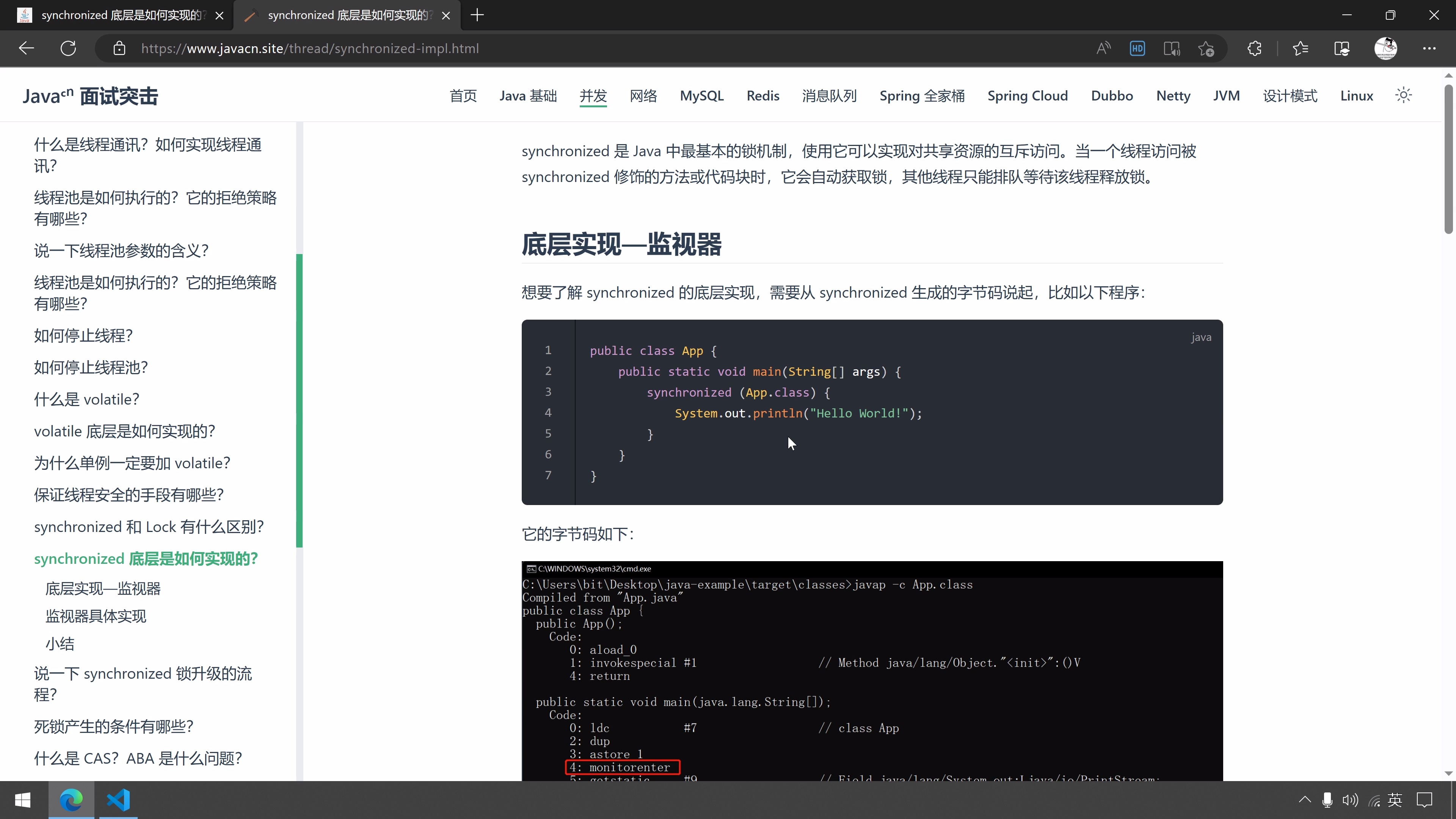Click the back navigation arrow

pos(26,48)
